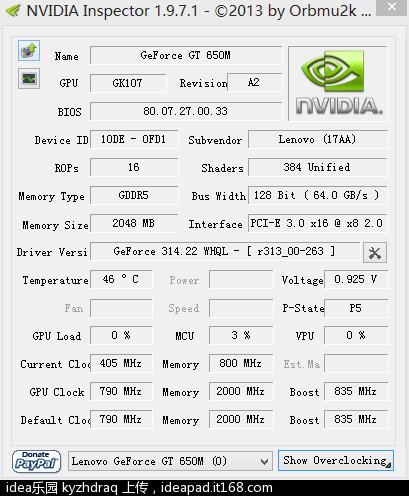The width and height of the screenshot is (409, 496).
Task: Click the Memory Size field 2048 MB
Action: 134,223
